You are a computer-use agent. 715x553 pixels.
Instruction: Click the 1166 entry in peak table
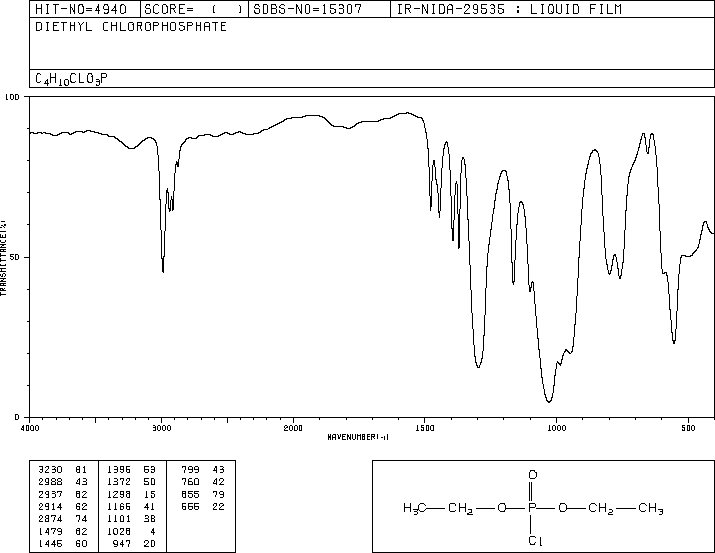click(119, 506)
